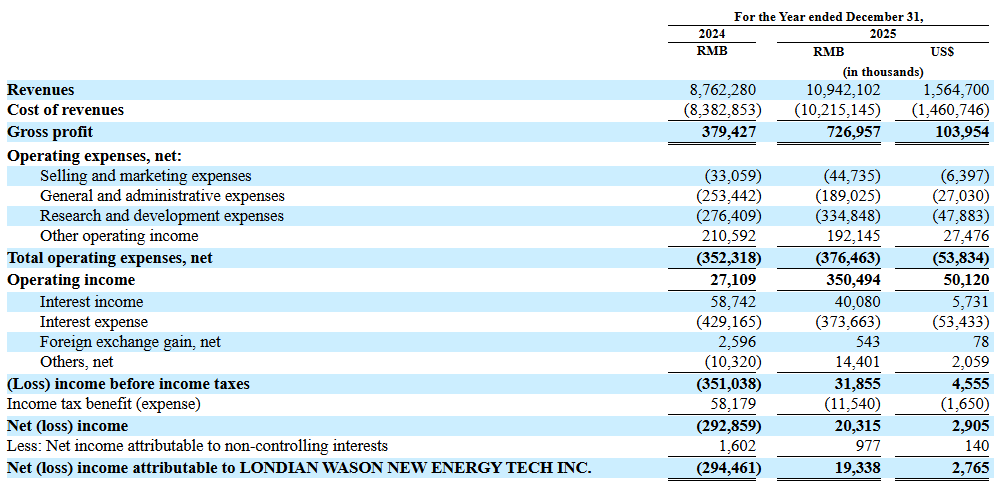This screenshot has width=1000, height=485.
Task: Select Operating income US$ value 50,120
Action: [x=964, y=280]
